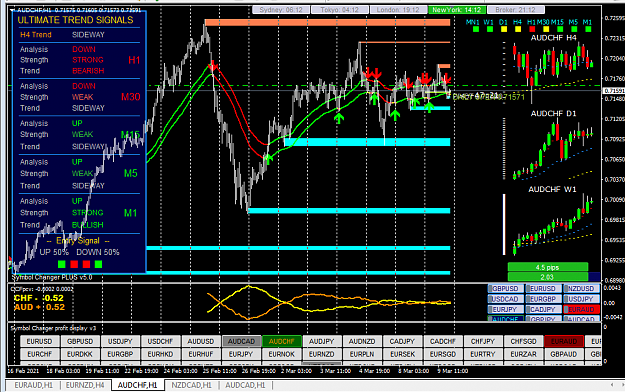
Task: Select EURUSD in Symbol Changer PLUS panel
Action: 543,288
